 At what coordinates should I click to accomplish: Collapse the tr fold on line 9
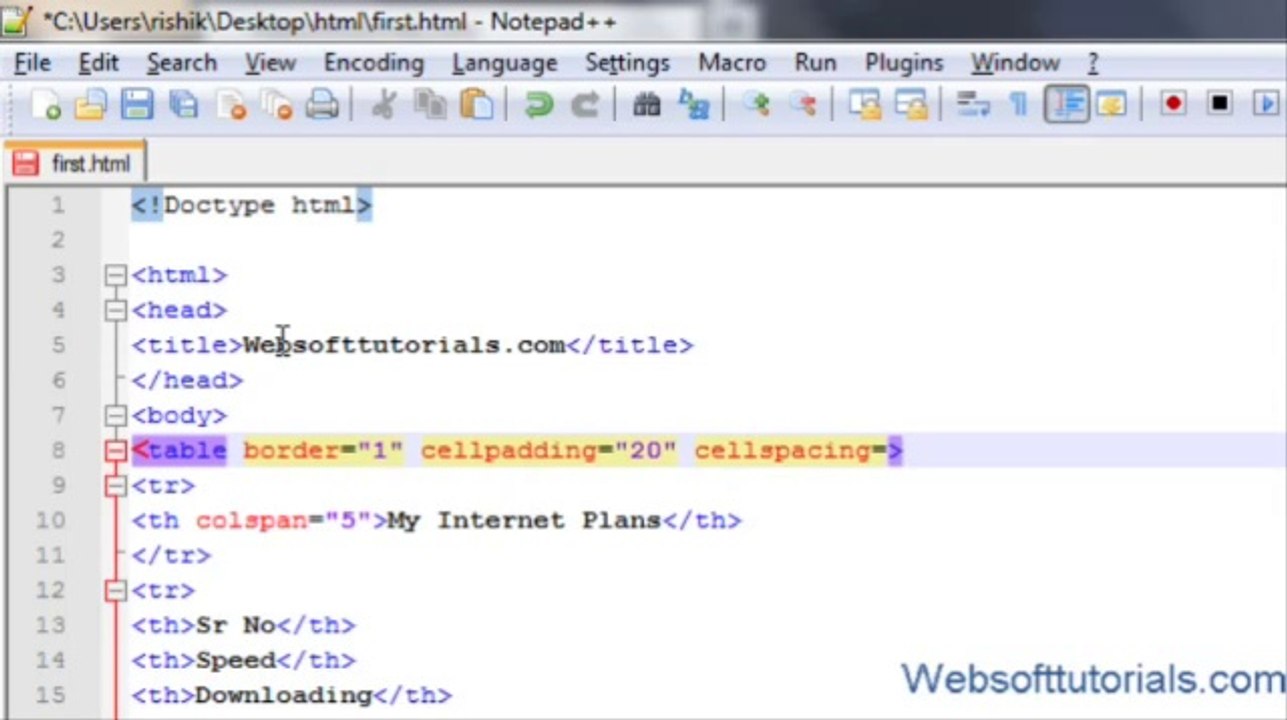tap(116, 485)
